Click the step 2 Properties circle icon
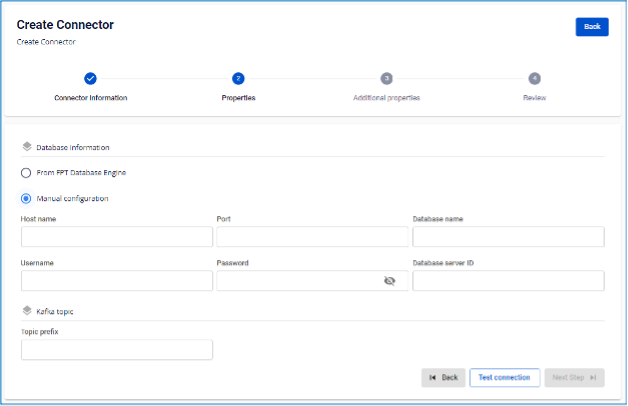The image size is (628, 406). pyautogui.click(x=238, y=78)
